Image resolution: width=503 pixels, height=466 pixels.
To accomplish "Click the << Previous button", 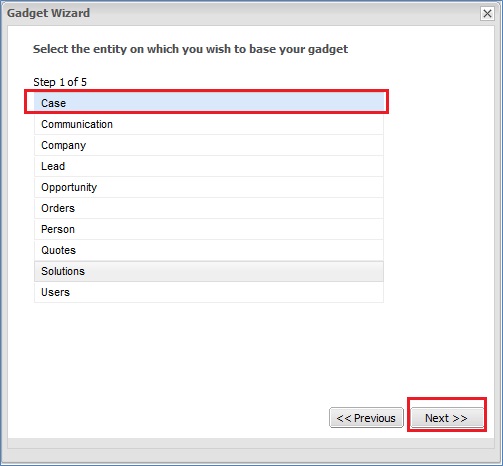I will coord(366,418).
